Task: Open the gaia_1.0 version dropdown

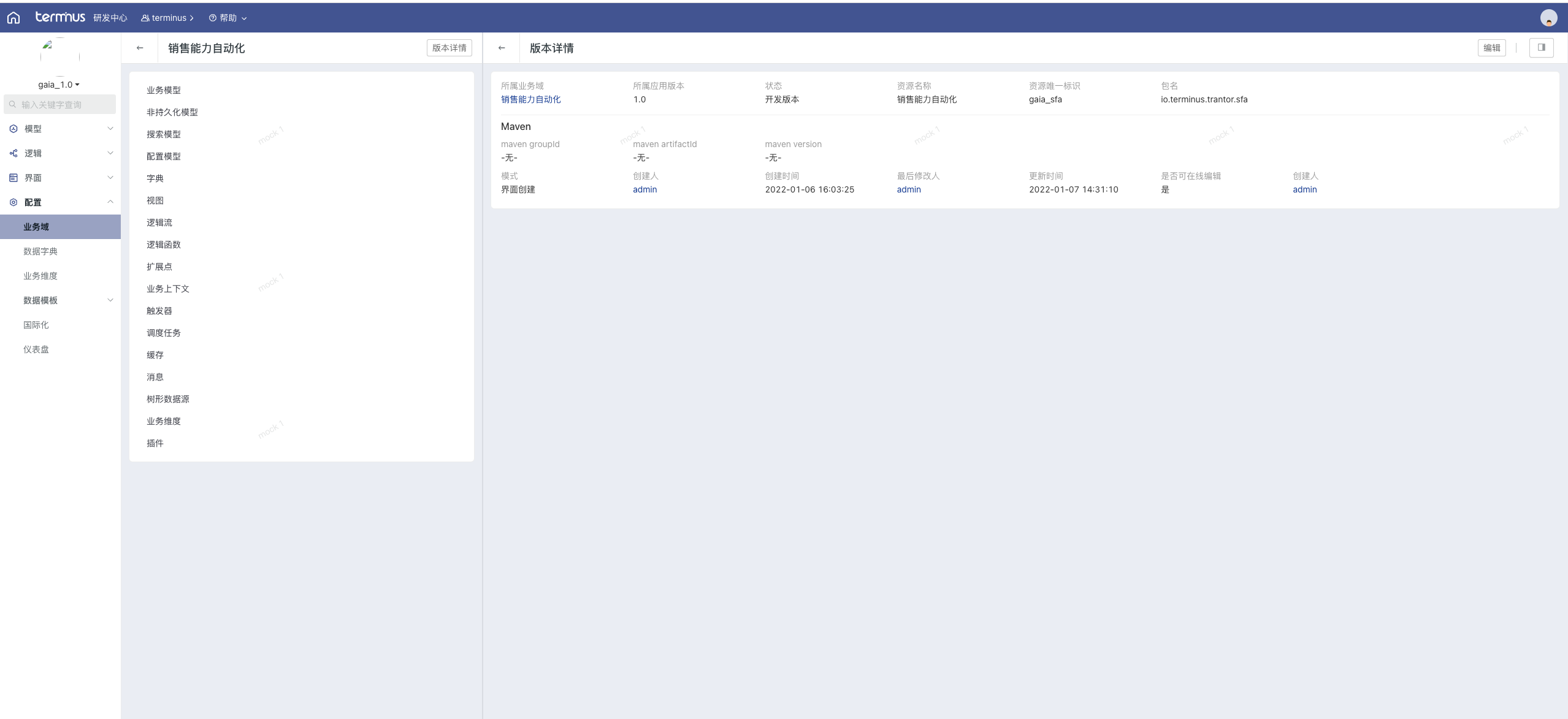Action: point(59,85)
